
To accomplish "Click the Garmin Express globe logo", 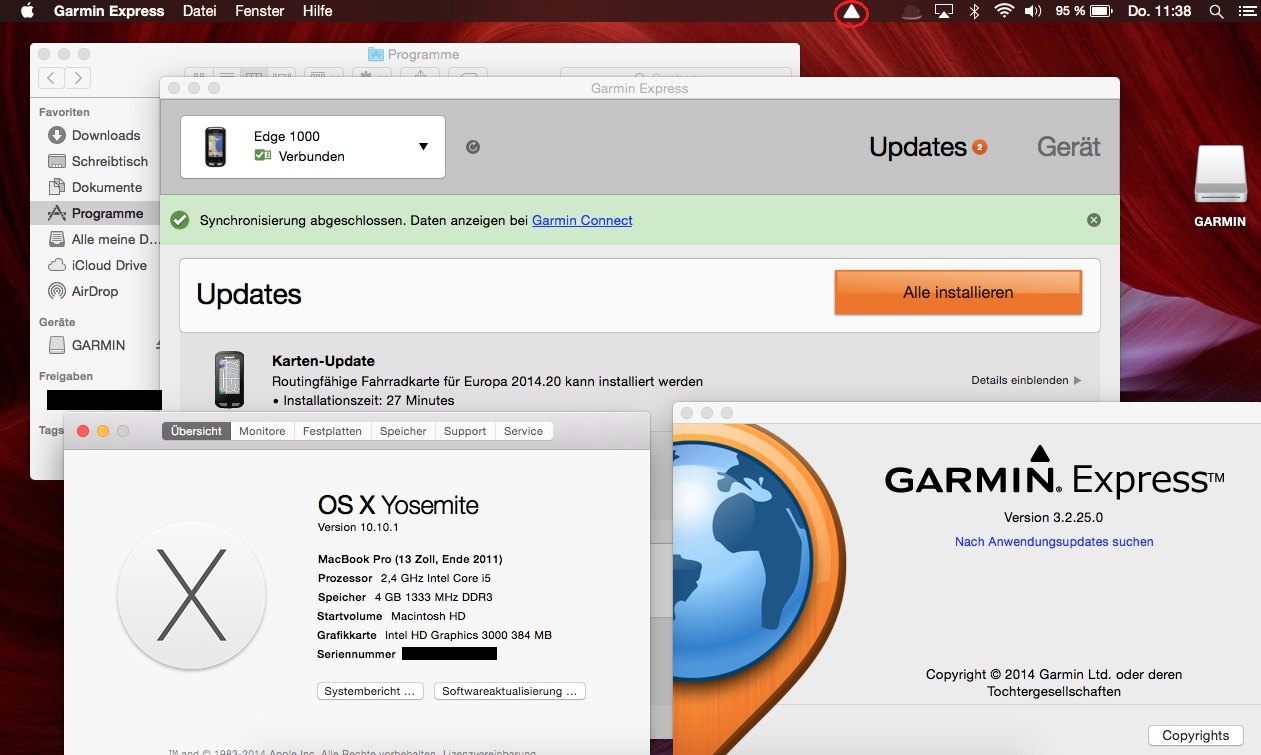I will click(760, 590).
